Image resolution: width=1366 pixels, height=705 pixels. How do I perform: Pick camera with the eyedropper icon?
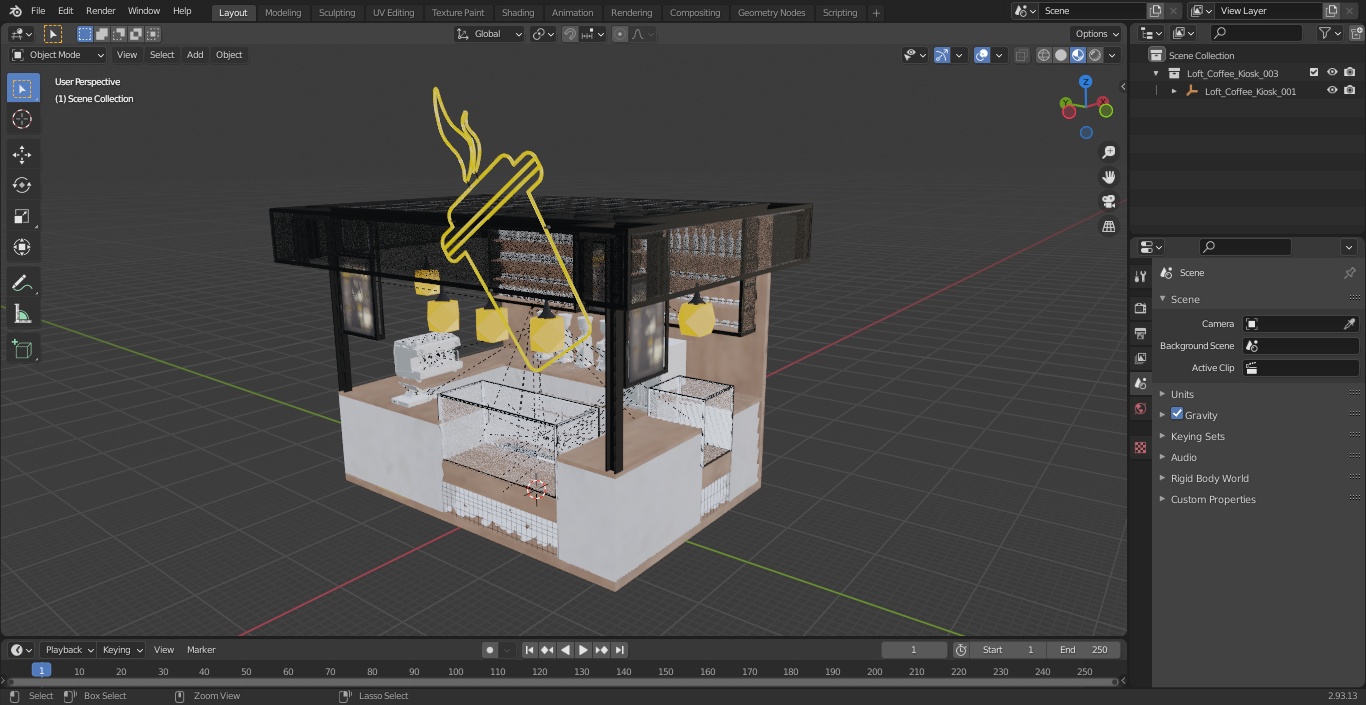[x=1349, y=324]
